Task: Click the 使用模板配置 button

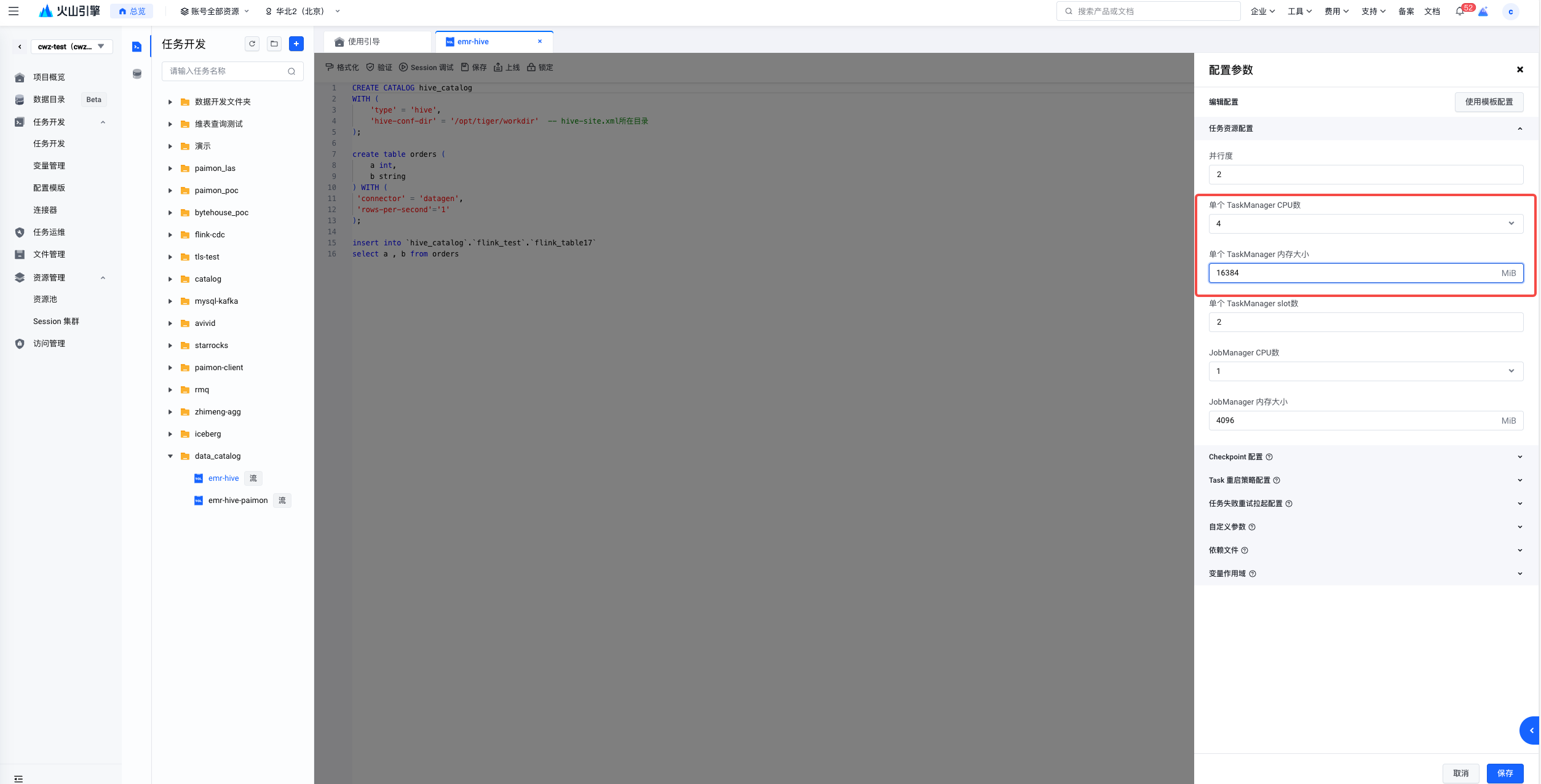Action: 1489,102
